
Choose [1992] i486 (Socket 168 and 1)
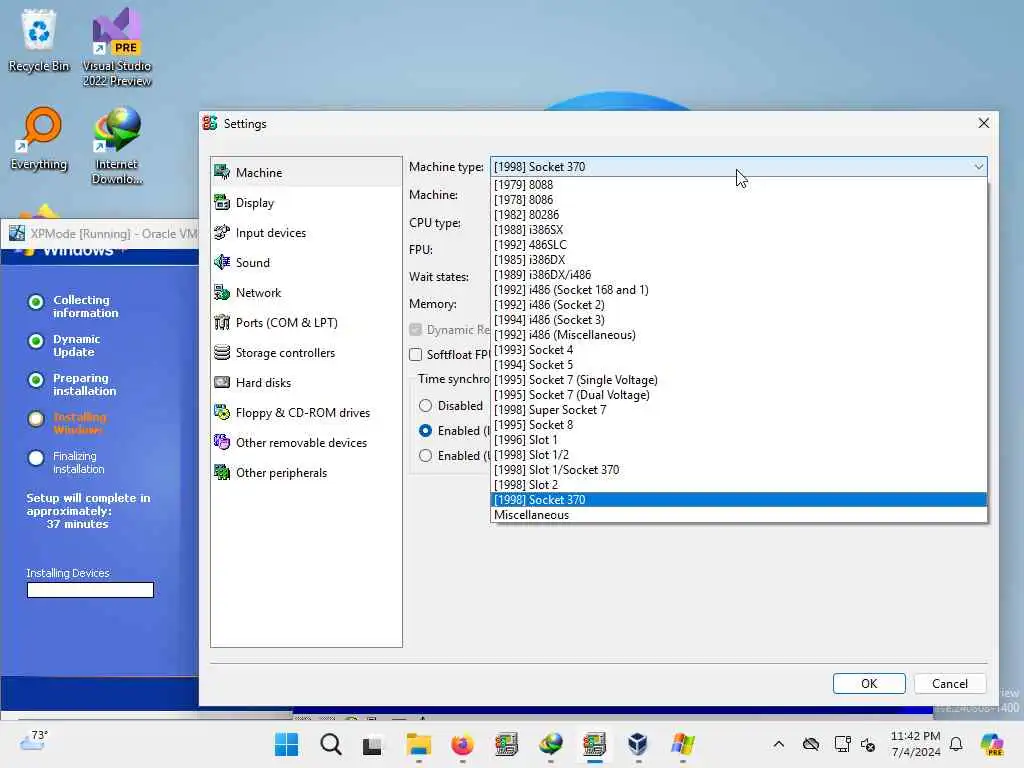tap(739, 290)
